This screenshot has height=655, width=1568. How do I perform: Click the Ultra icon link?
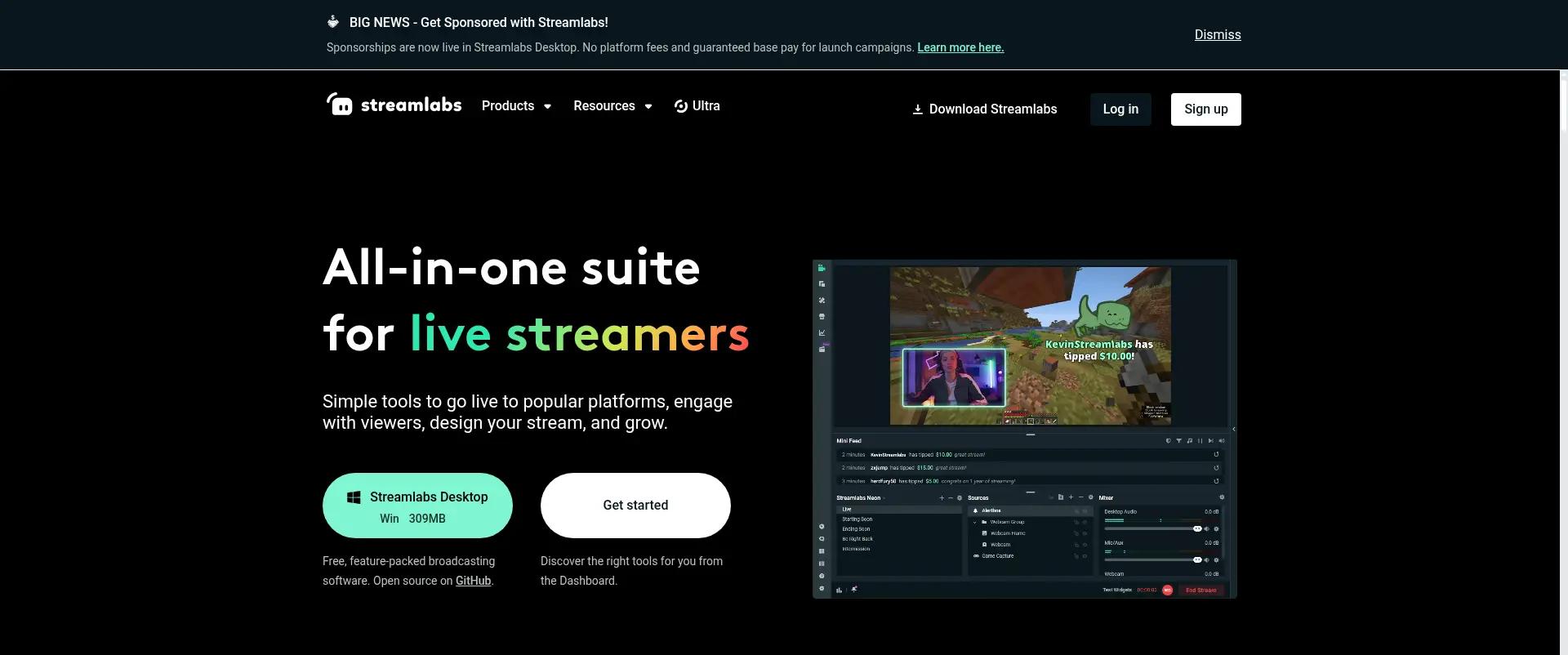click(x=697, y=105)
